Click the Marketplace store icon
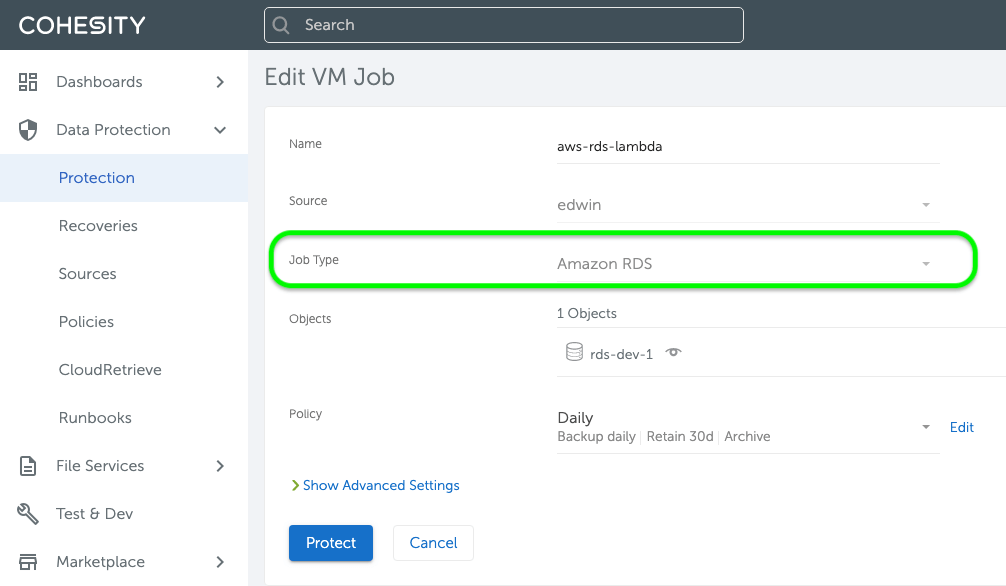 tap(28, 562)
